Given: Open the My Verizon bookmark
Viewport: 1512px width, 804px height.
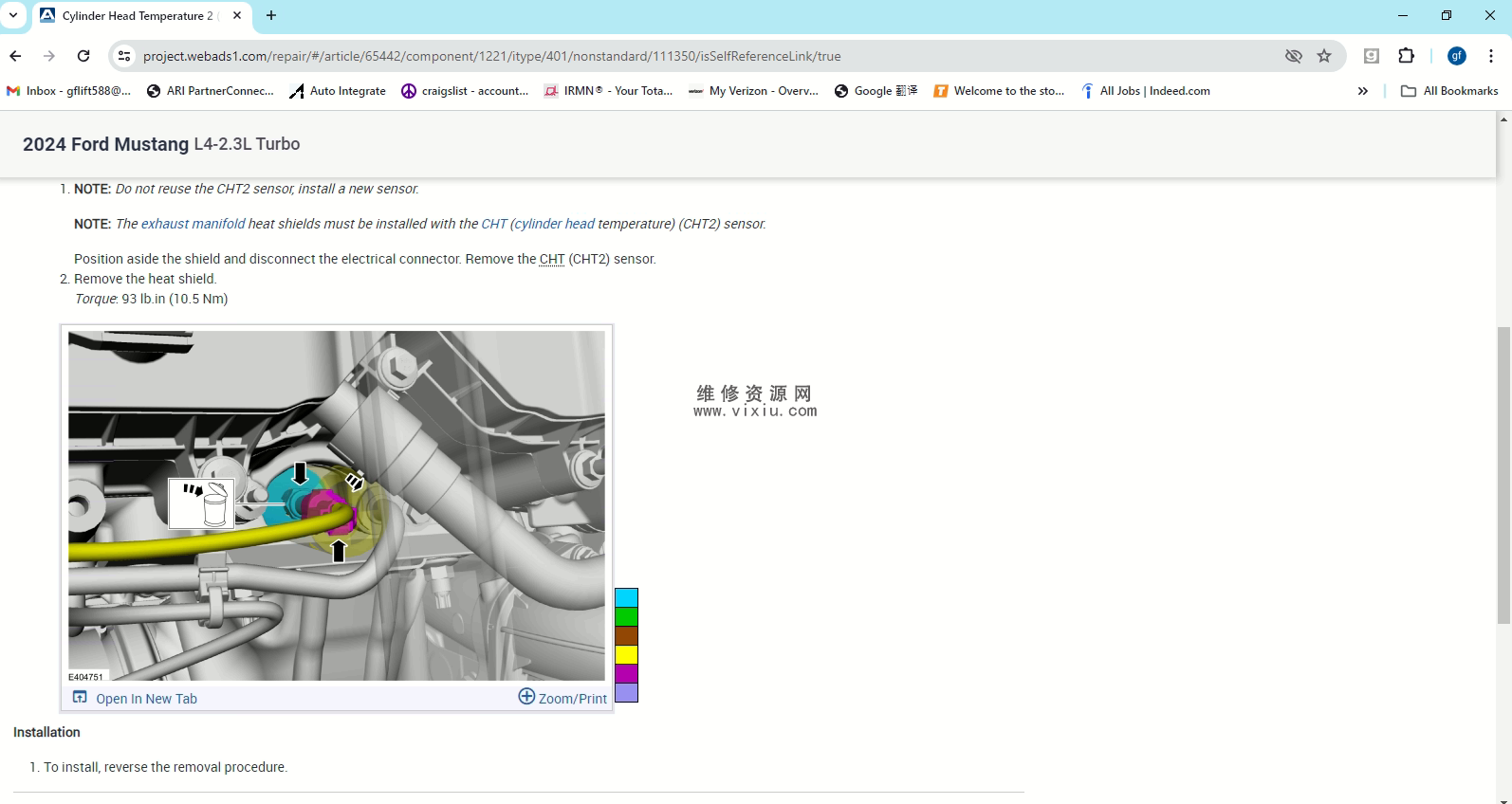Looking at the screenshot, I should 753,91.
